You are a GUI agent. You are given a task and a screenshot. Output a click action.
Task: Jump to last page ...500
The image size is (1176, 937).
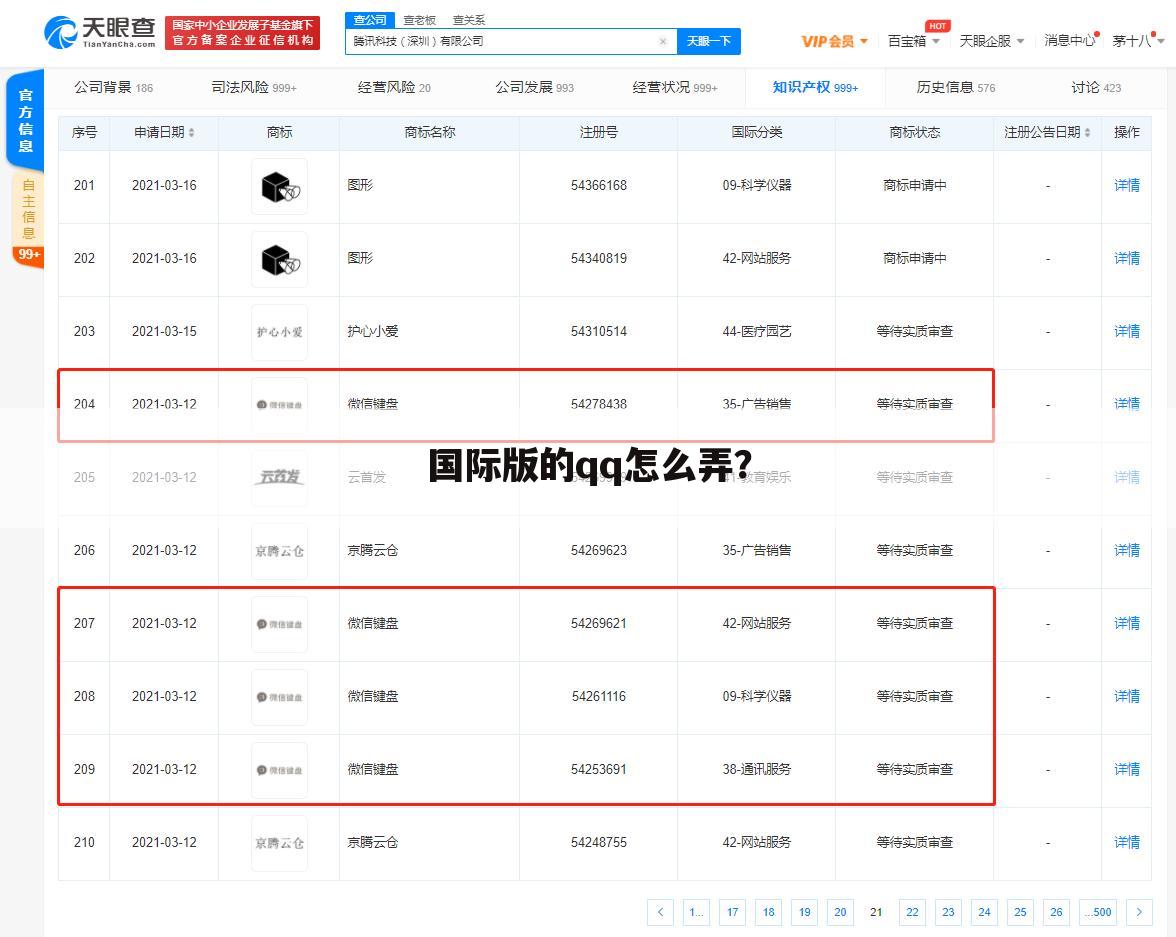tap(1098, 912)
